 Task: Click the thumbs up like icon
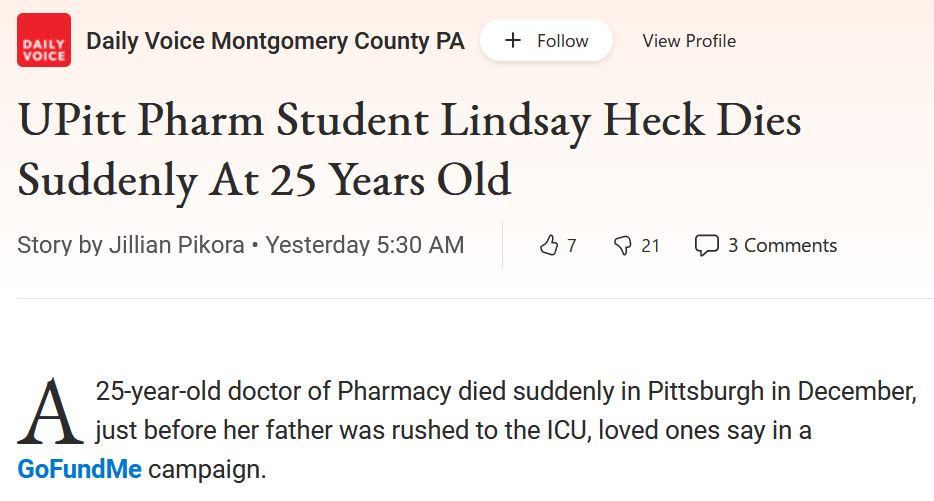coord(549,245)
